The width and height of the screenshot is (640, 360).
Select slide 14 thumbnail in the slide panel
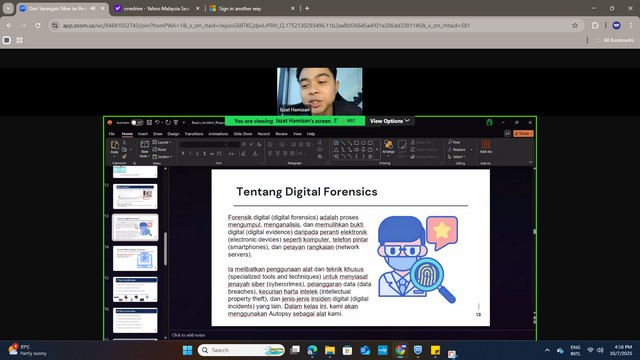(135, 258)
